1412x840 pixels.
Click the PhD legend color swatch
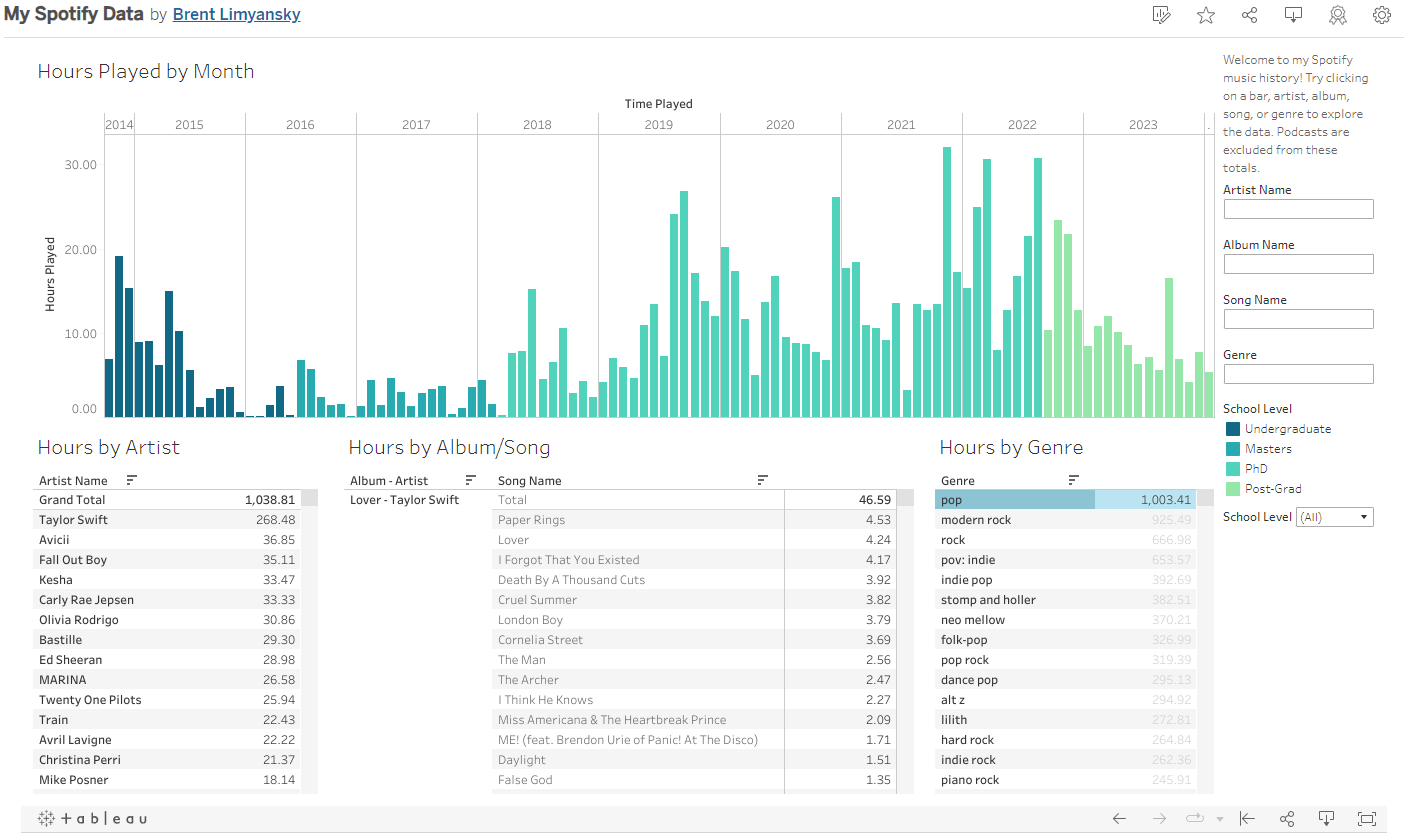click(x=1232, y=469)
